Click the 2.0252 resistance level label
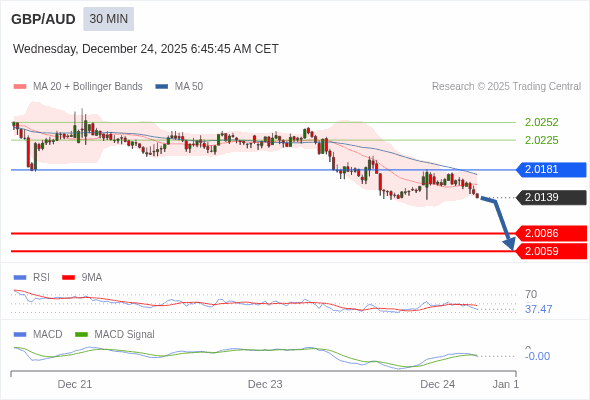The width and height of the screenshot is (590, 400). pyautogui.click(x=541, y=122)
